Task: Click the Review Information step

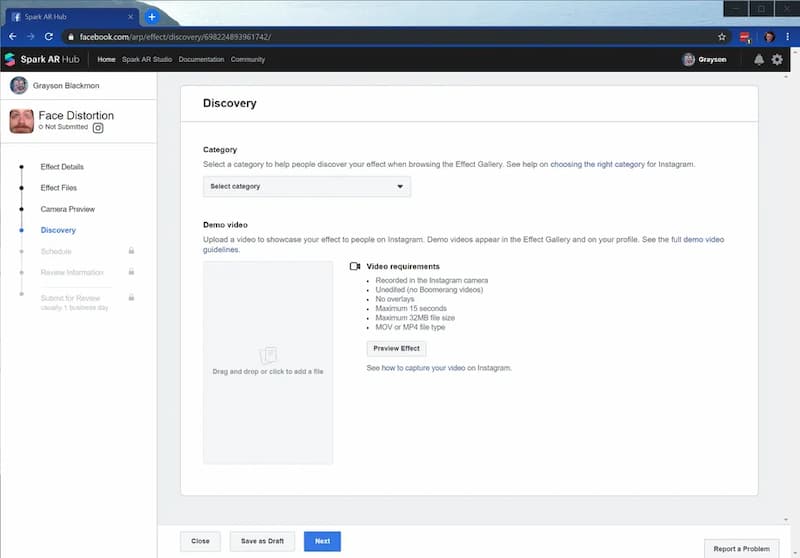Action: pos(72,272)
